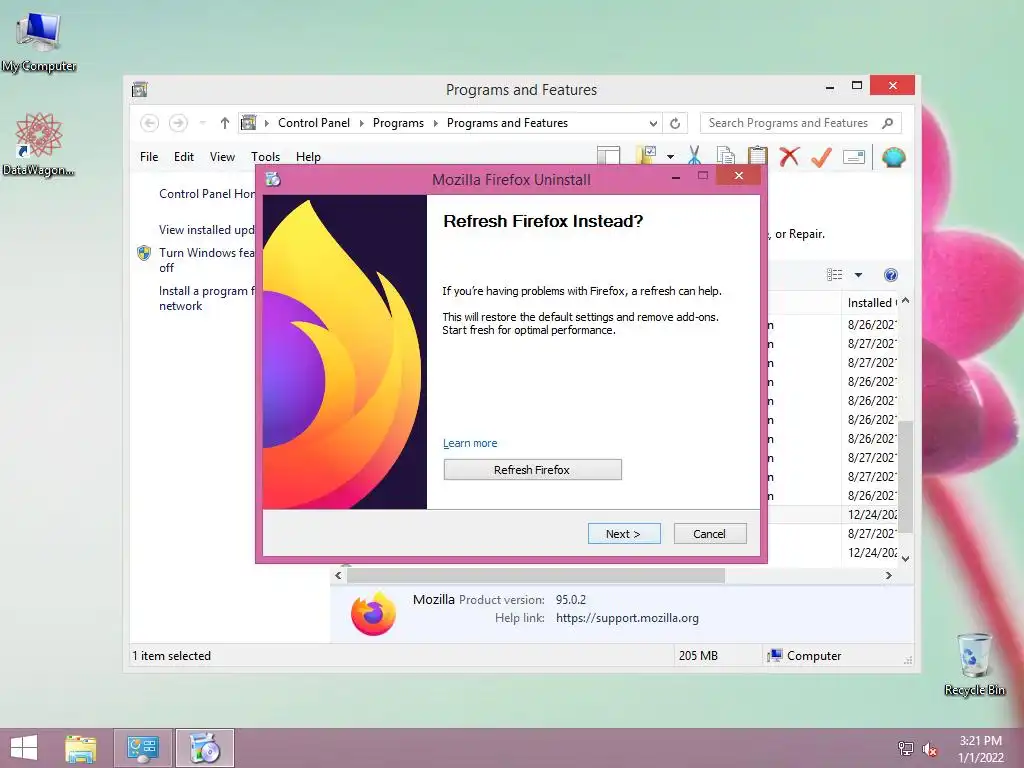This screenshot has height=768, width=1024.
Task: Click the Firefox logo in details pane
Action: (373, 613)
